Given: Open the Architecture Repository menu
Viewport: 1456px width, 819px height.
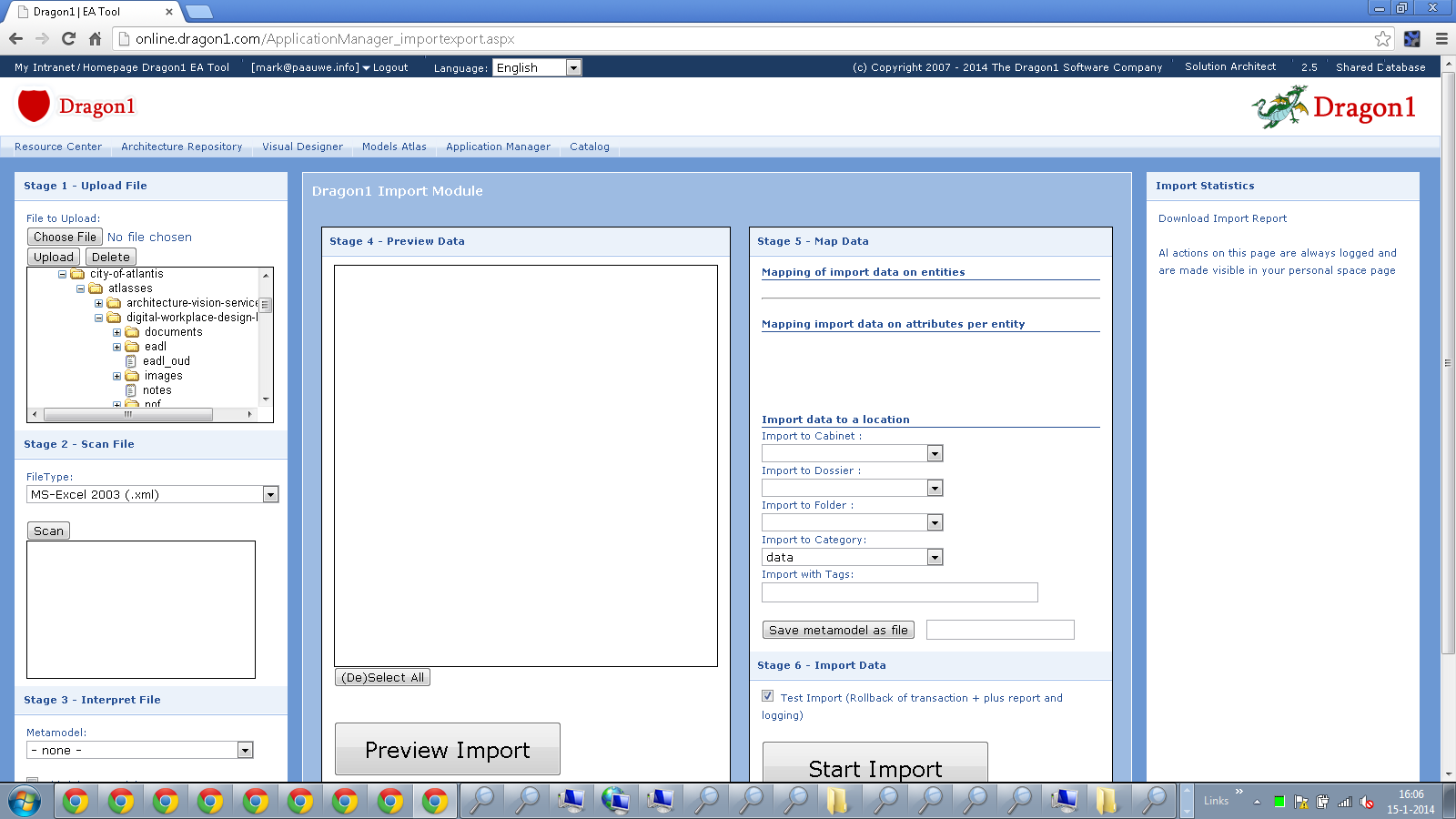Looking at the screenshot, I should [182, 147].
